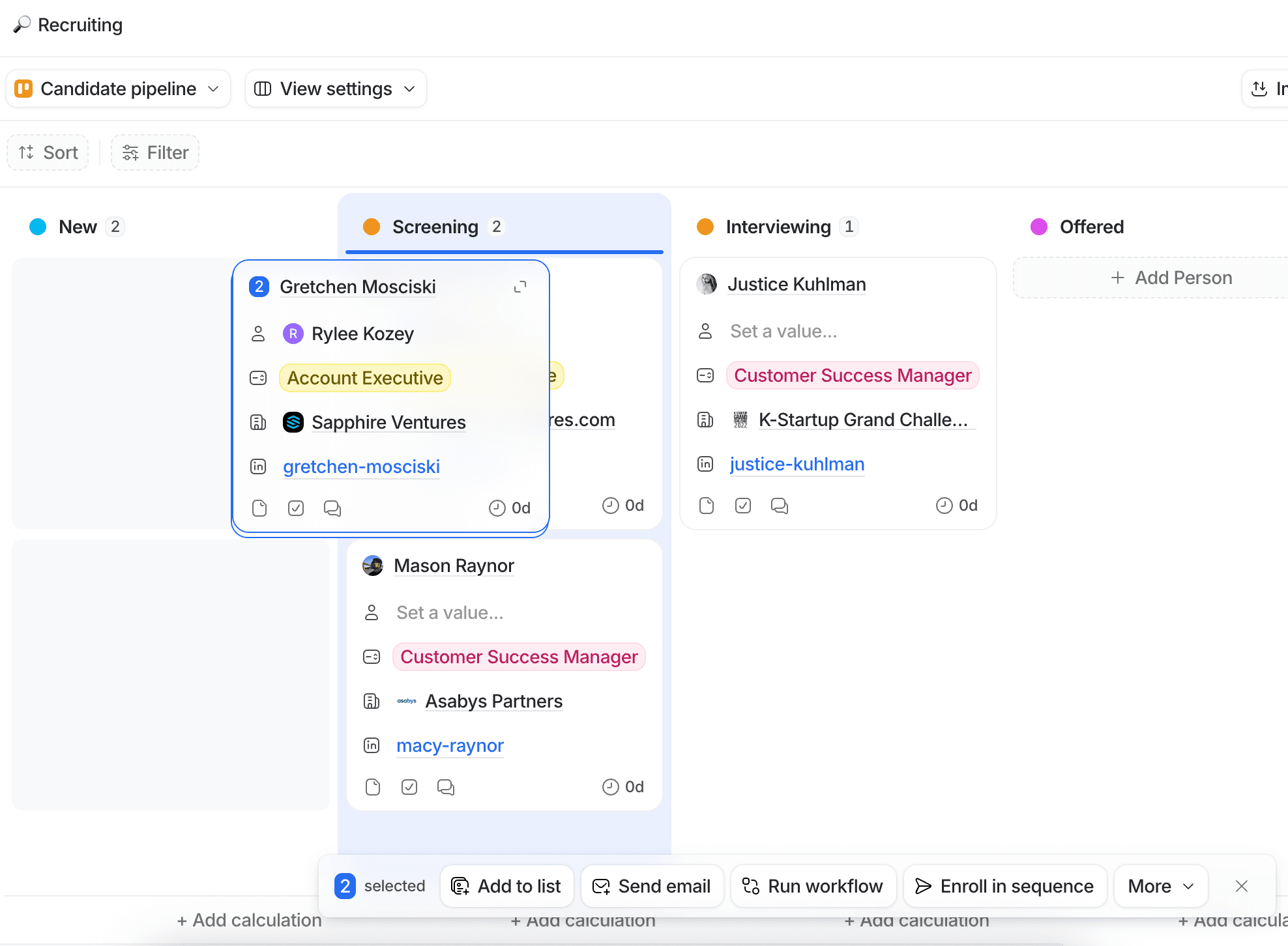Click Add calculation under the New column

248,920
